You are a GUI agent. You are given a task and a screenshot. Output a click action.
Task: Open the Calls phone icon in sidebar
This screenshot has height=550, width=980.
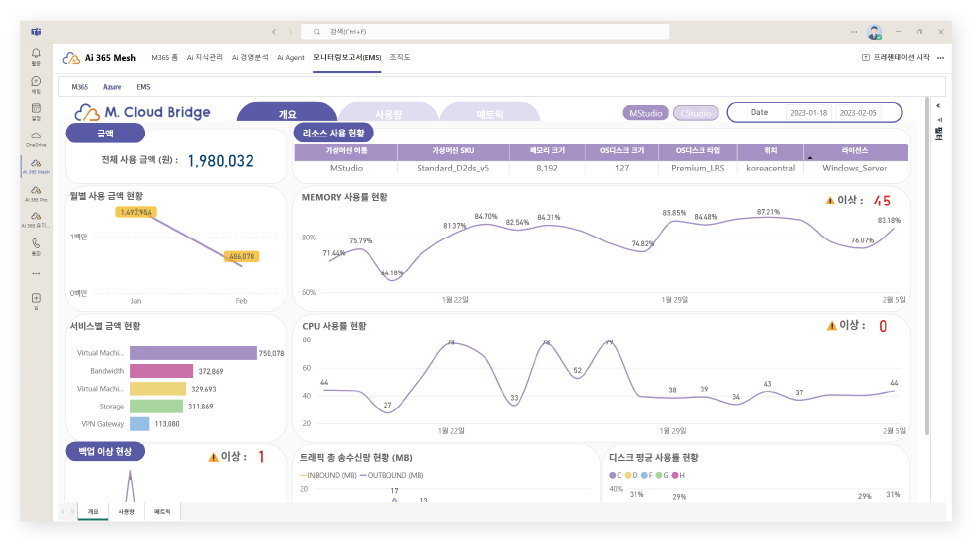(x=36, y=243)
